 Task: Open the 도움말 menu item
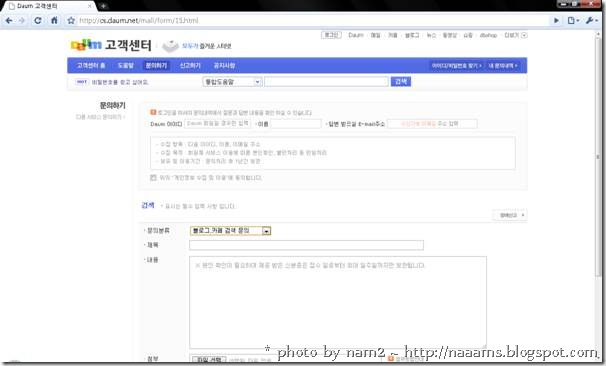click(x=126, y=66)
